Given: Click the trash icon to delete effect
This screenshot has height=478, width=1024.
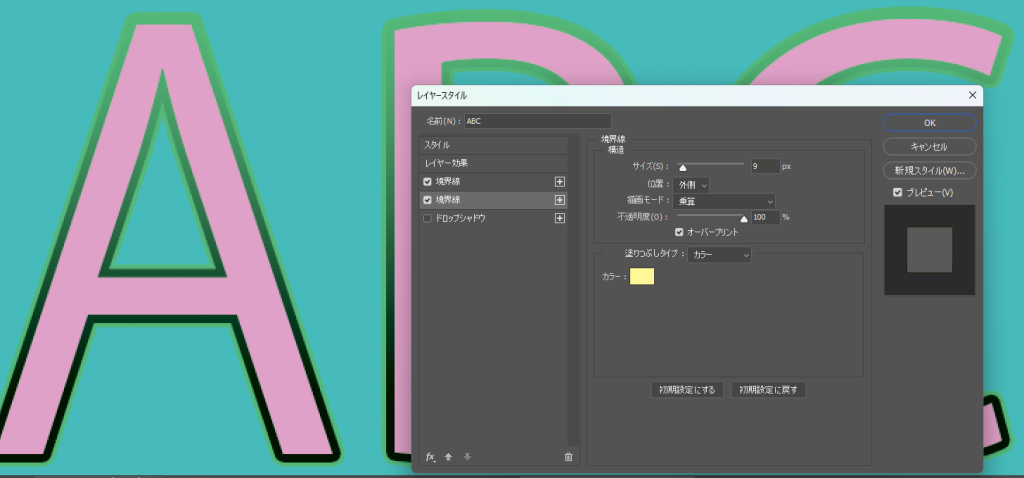Looking at the screenshot, I should (568, 457).
